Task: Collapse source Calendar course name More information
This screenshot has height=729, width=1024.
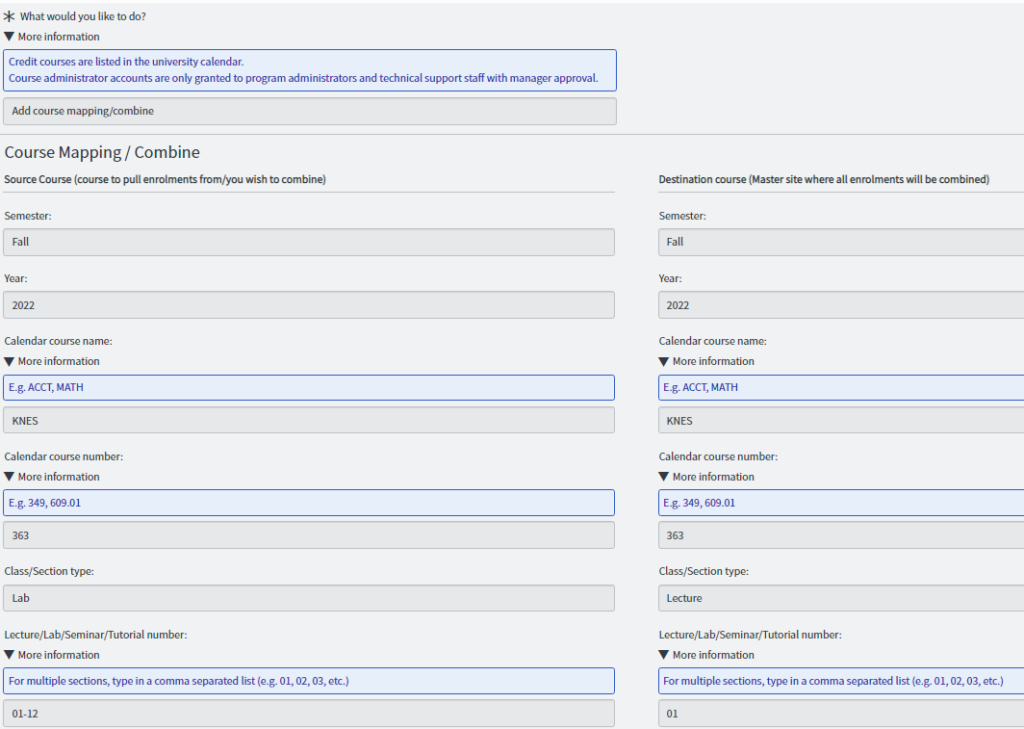Action: pos(52,361)
